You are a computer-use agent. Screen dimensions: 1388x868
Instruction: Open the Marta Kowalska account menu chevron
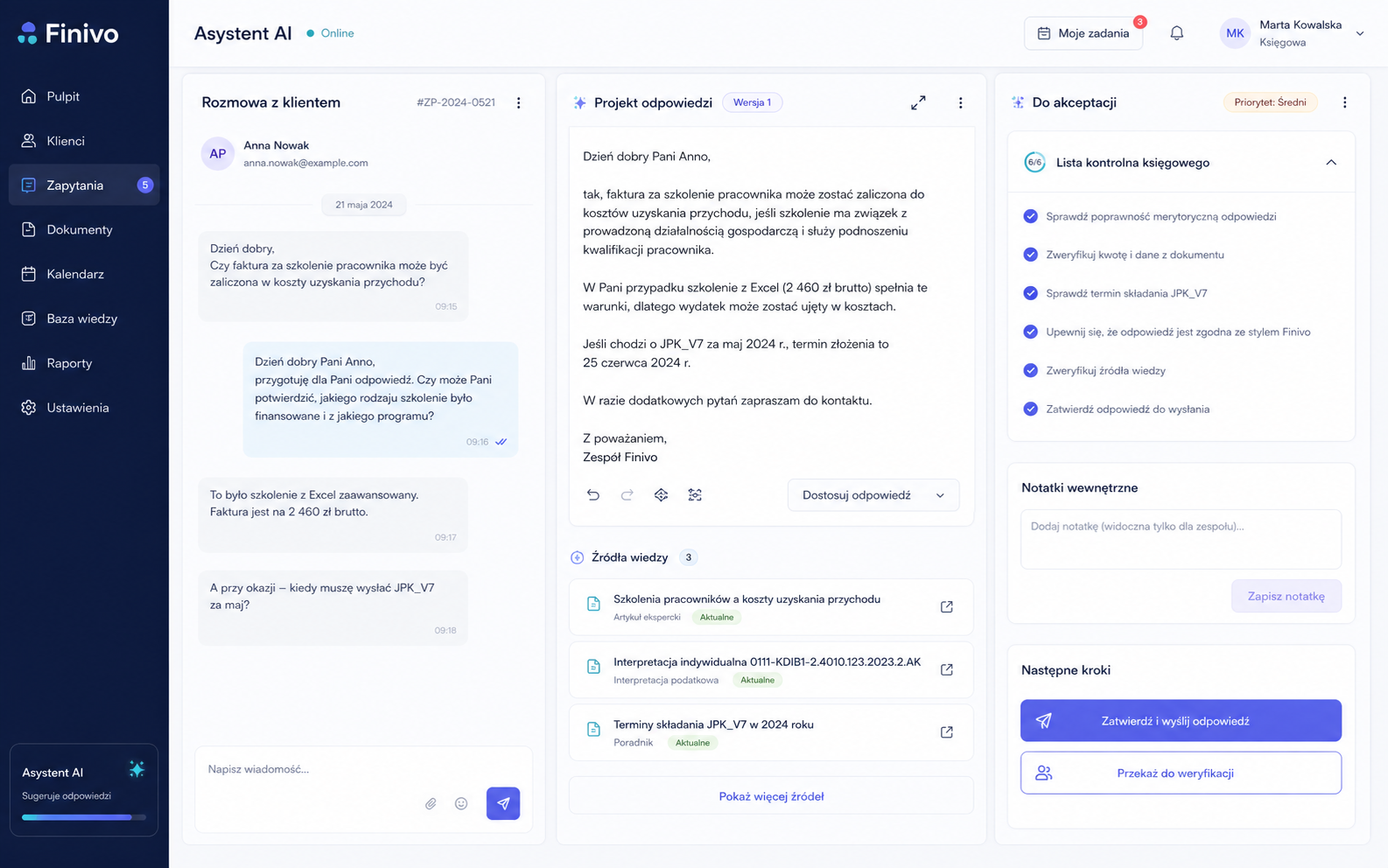[x=1360, y=33]
